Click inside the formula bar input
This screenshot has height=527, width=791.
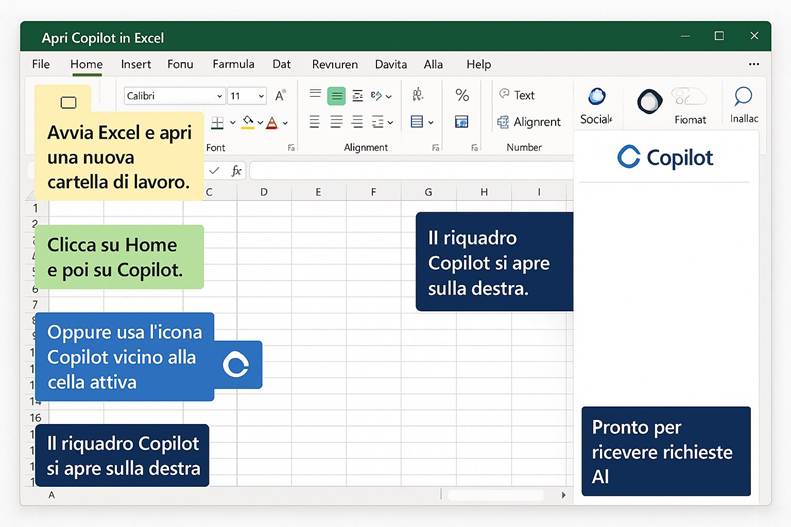point(411,171)
